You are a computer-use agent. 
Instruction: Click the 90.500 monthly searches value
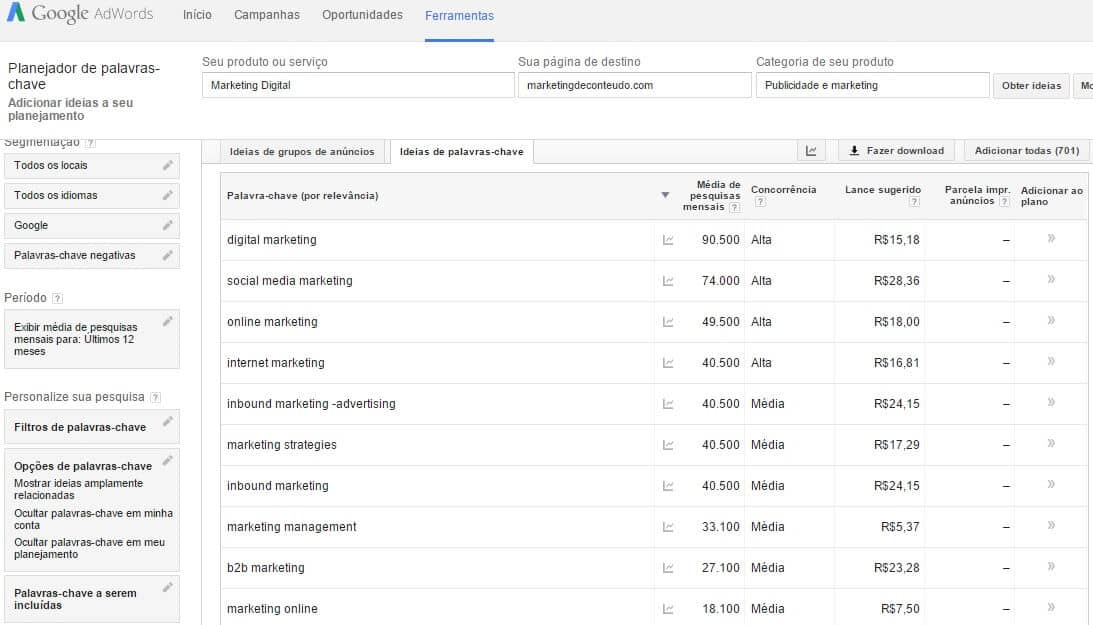pyautogui.click(x=720, y=240)
